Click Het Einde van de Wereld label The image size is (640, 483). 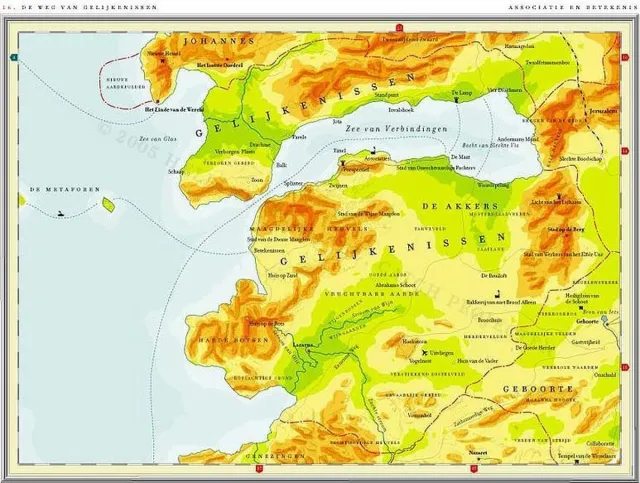174,109
